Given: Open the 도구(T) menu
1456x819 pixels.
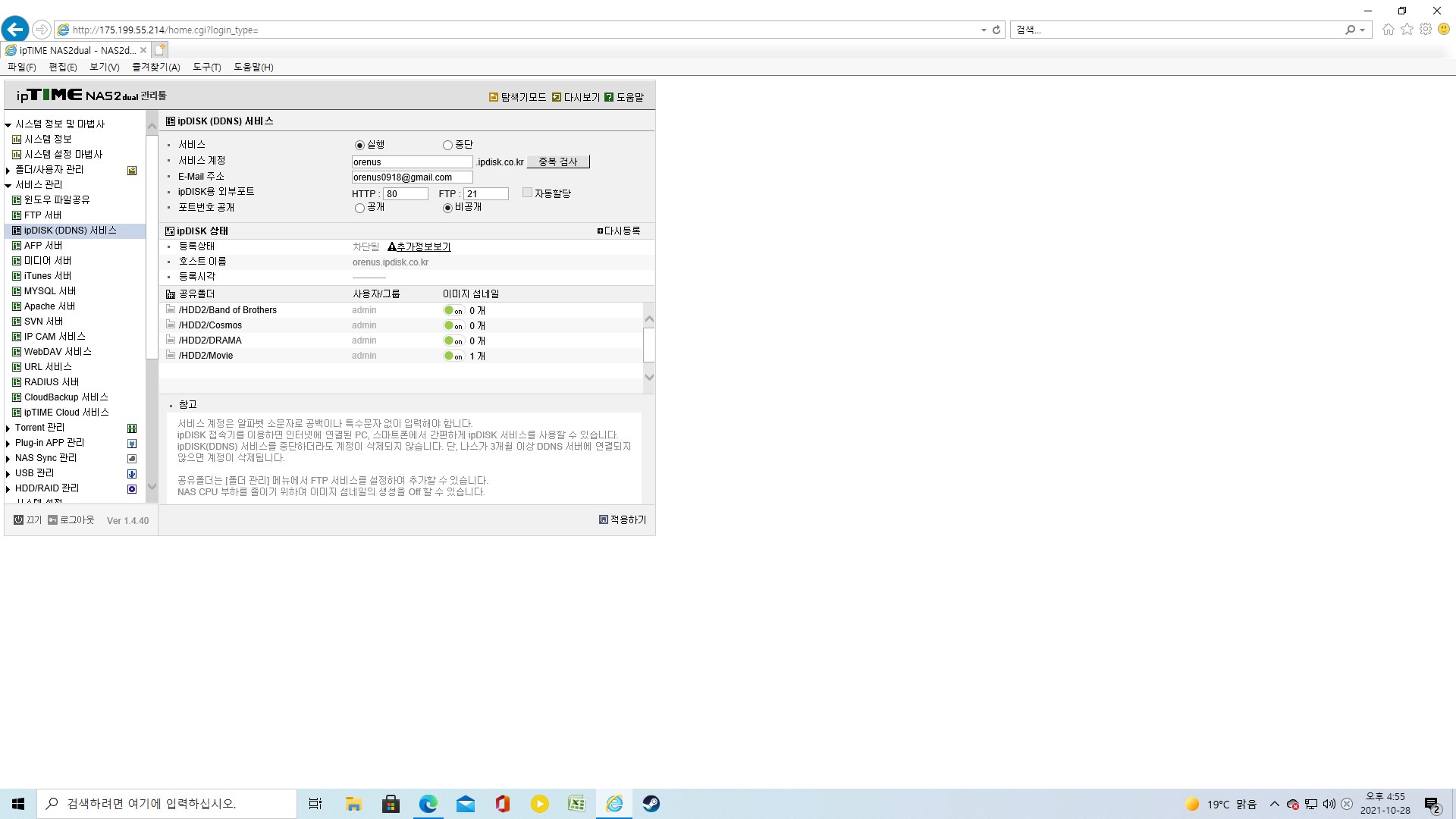Looking at the screenshot, I should (x=206, y=67).
